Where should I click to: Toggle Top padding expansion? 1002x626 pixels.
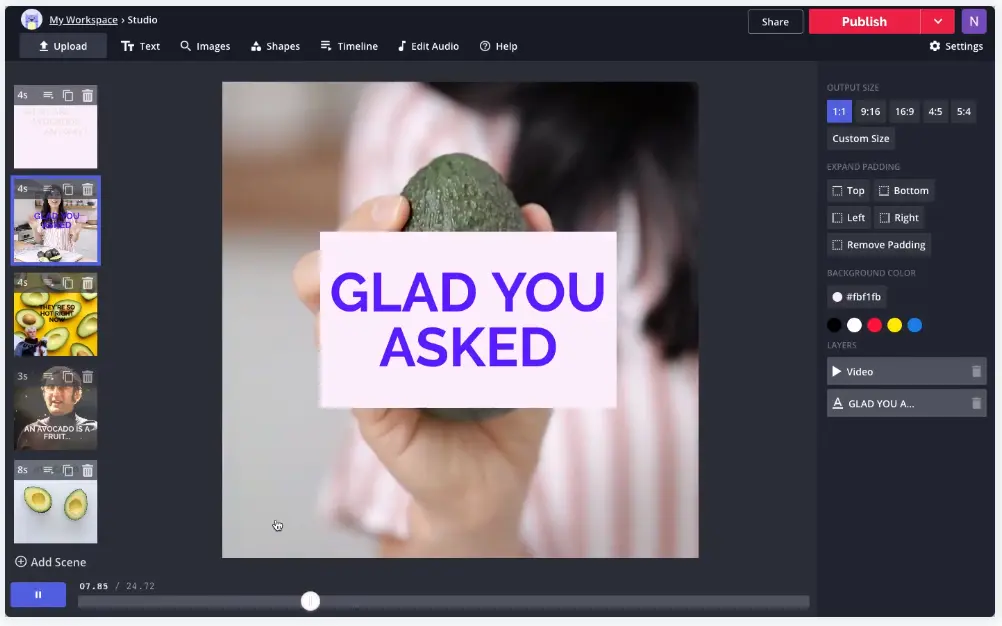[848, 191]
